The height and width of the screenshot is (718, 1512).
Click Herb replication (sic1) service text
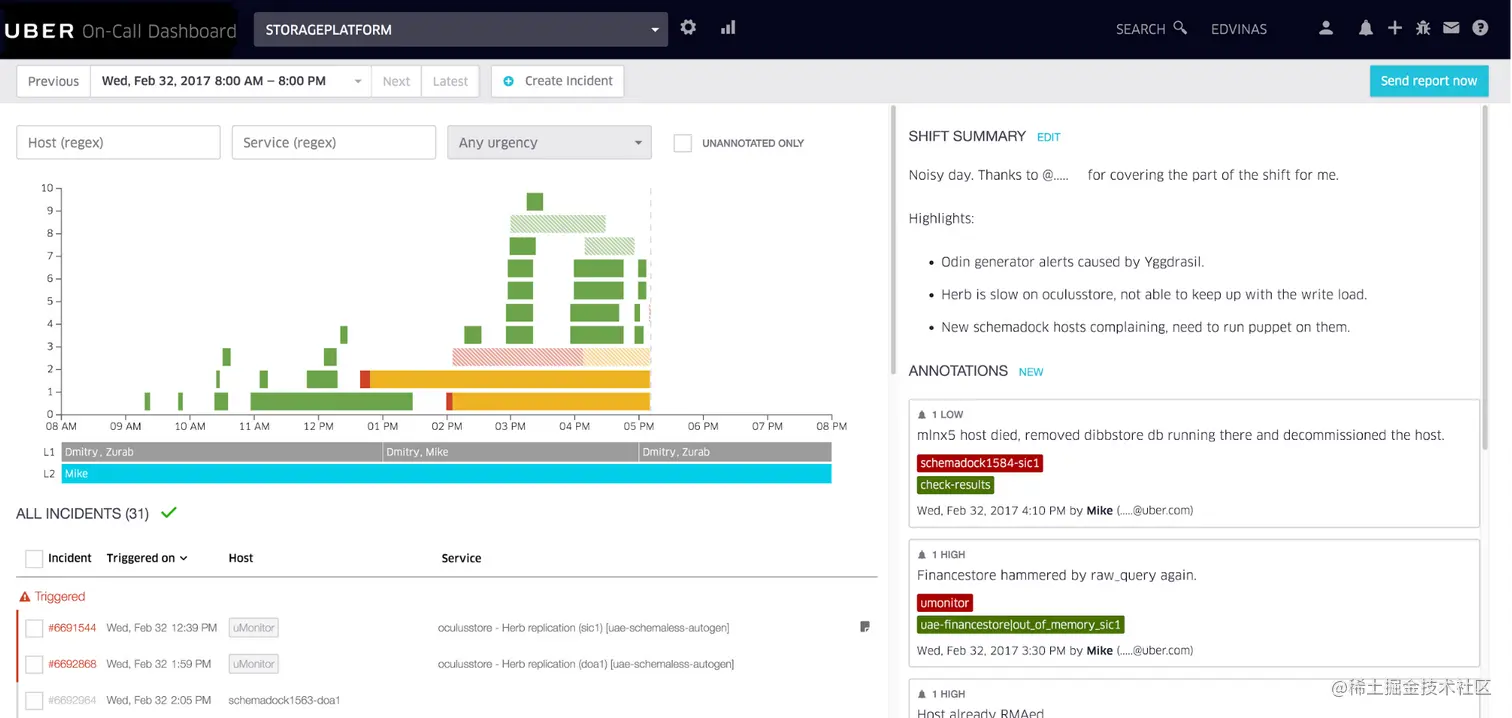point(583,628)
